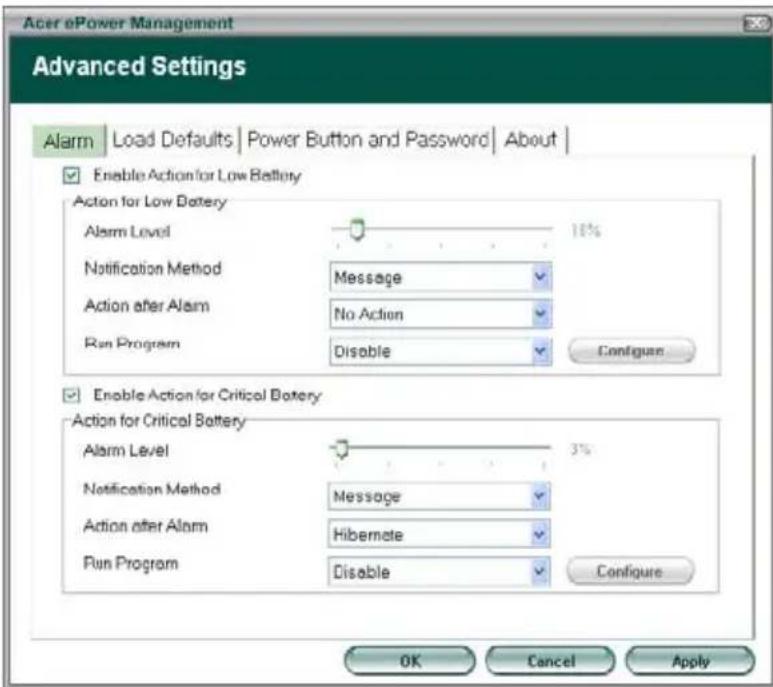Click the Action for Critical Battery group label
The width and height of the screenshot is (773, 687).
158,420
